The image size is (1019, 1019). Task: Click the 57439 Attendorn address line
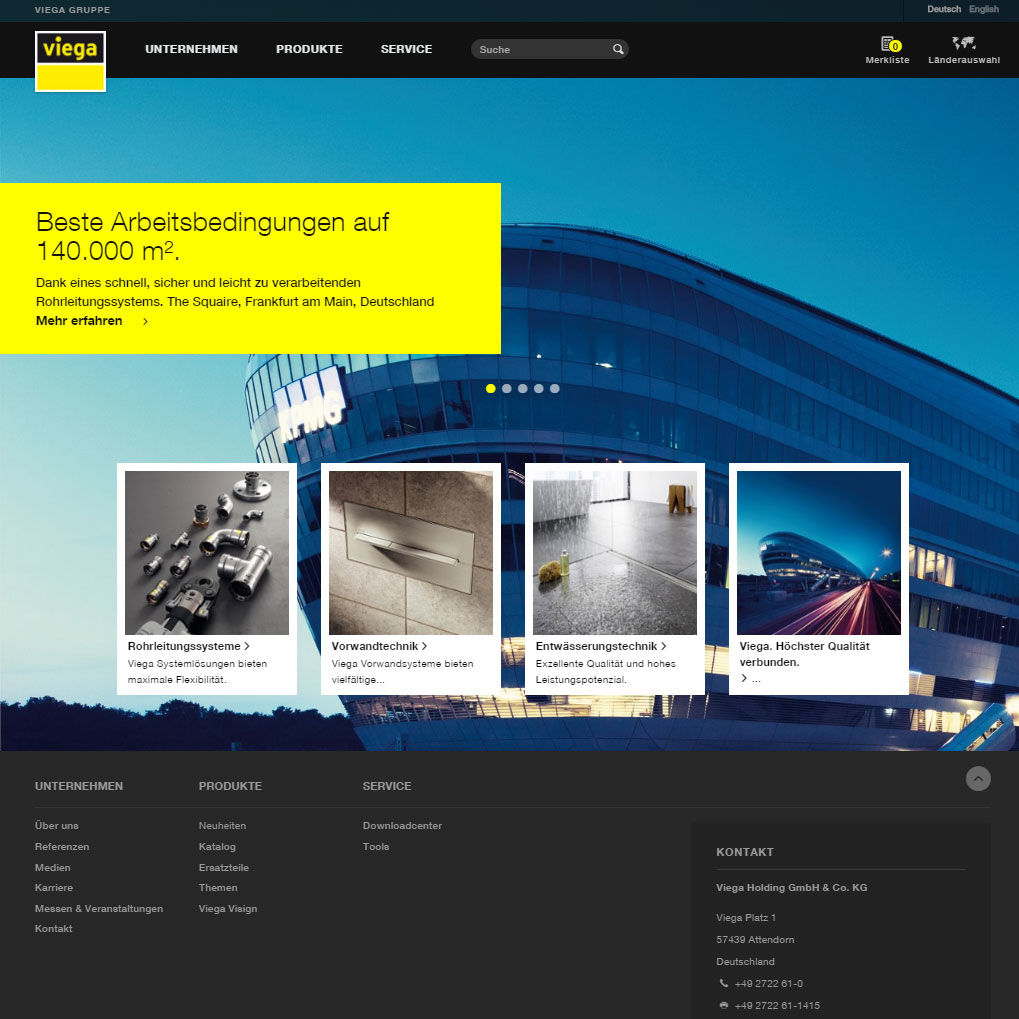pos(755,940)
